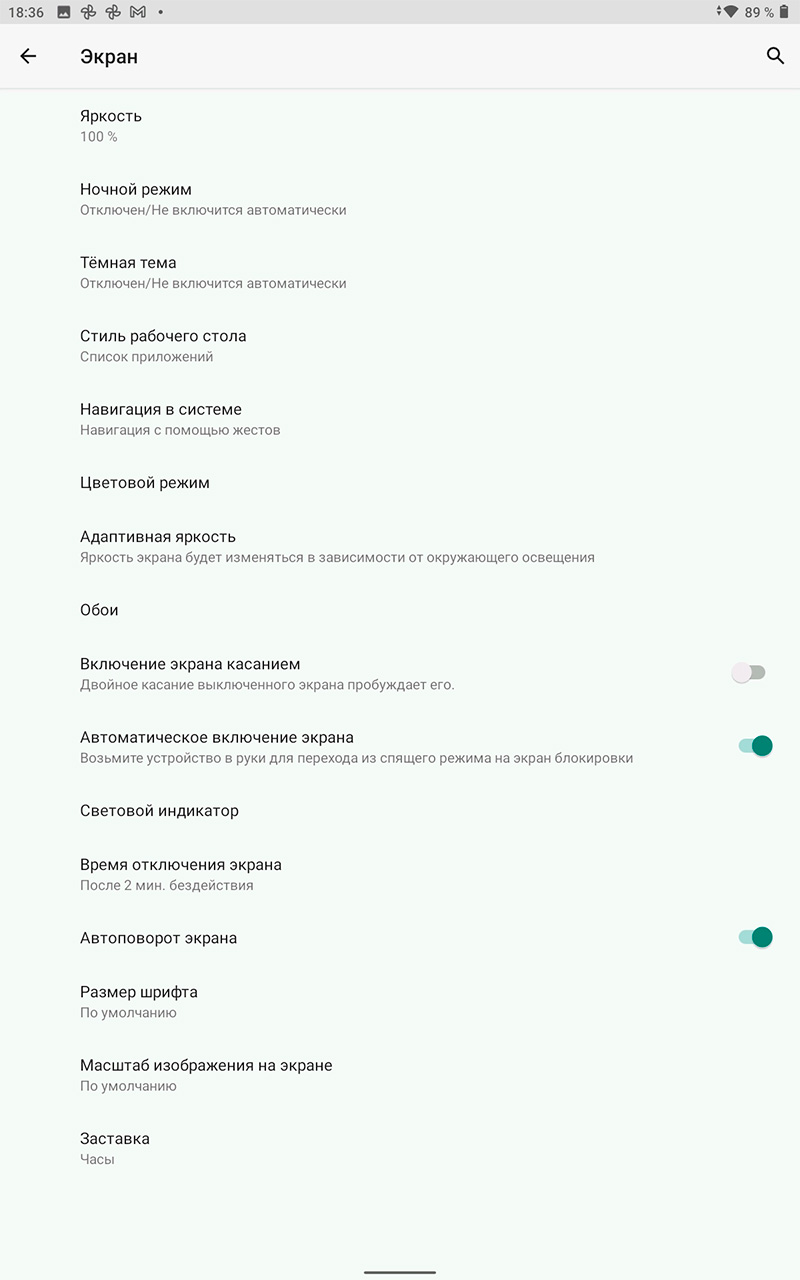The width and height of the screenshot is (800, 1280).
Task: Enable the Включение экрана касанием switch
Action: pyautogui.click(x=749, y=673)
